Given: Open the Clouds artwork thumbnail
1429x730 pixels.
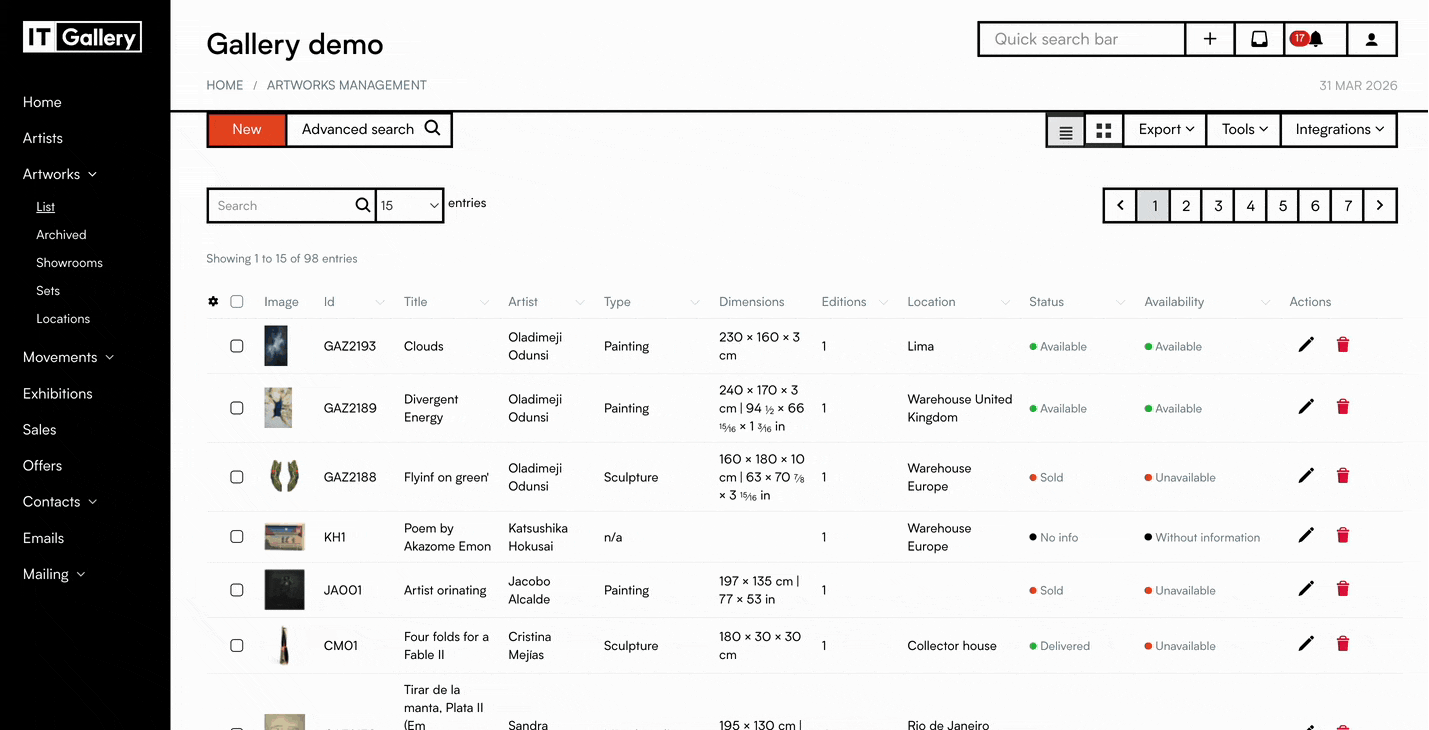Looking at the screenshot, I should 276,346.
